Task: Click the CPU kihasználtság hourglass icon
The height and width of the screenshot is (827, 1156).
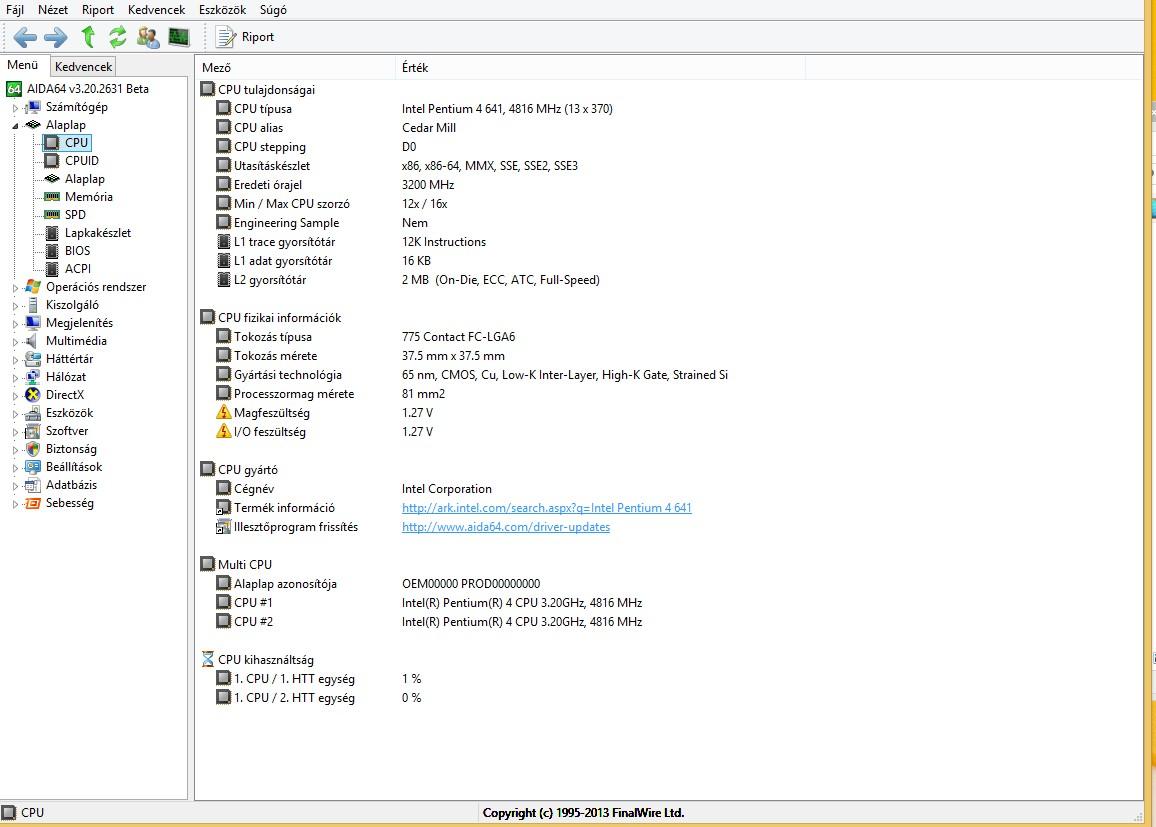Action: pos(208,659)
